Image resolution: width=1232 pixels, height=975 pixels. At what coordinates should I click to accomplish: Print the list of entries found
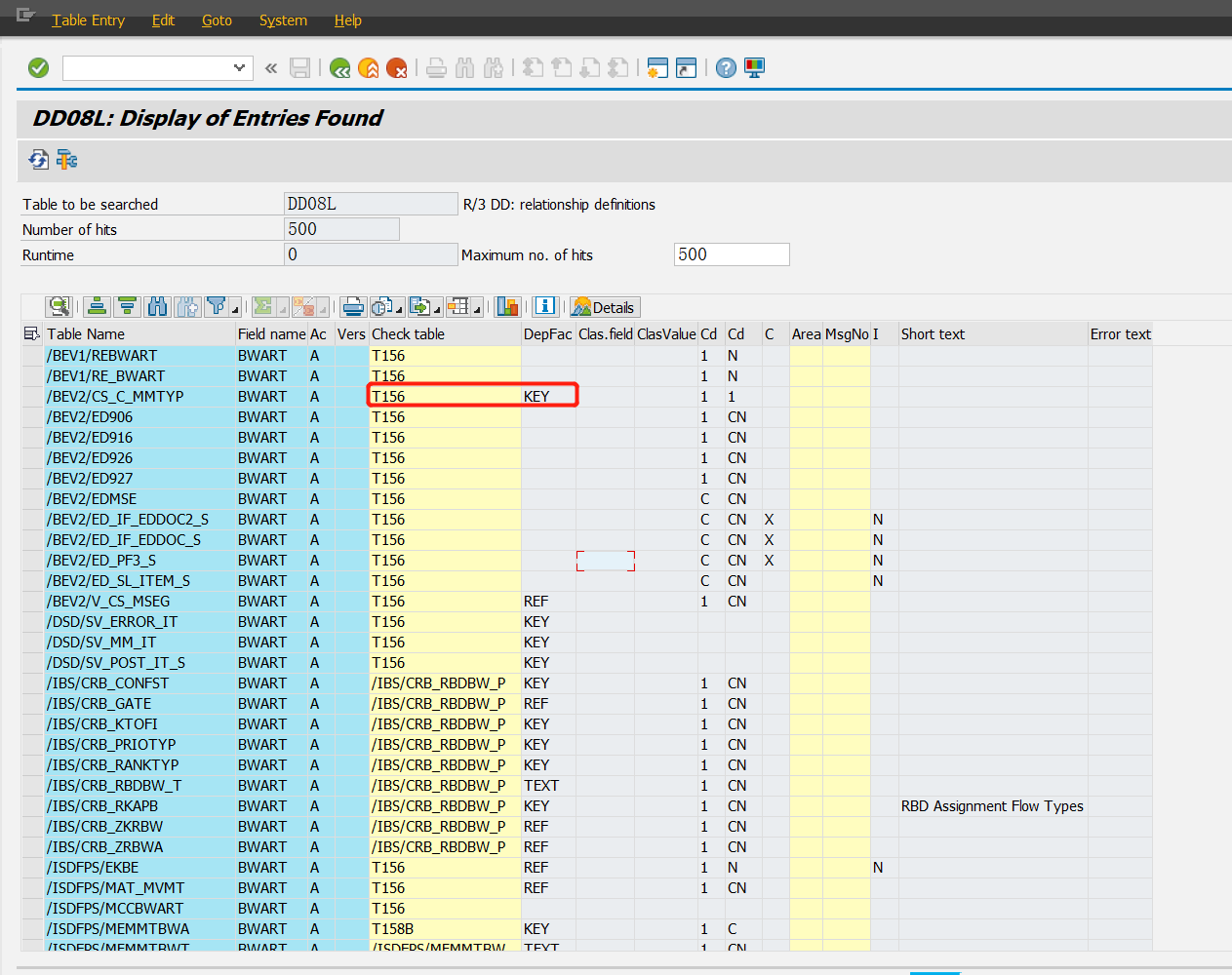pyautogui.click(x=352, y=306)
